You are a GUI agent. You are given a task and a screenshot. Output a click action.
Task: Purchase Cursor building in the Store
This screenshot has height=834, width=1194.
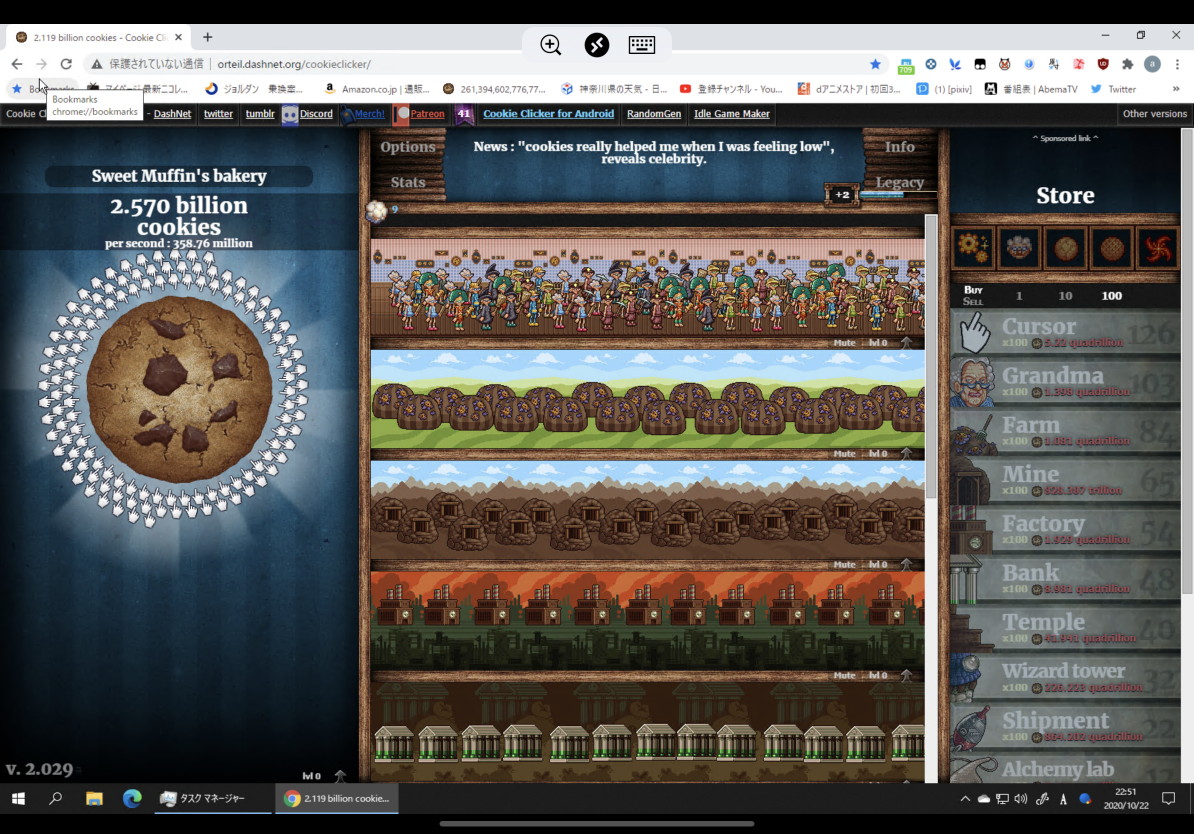[x=1065, y=333]
